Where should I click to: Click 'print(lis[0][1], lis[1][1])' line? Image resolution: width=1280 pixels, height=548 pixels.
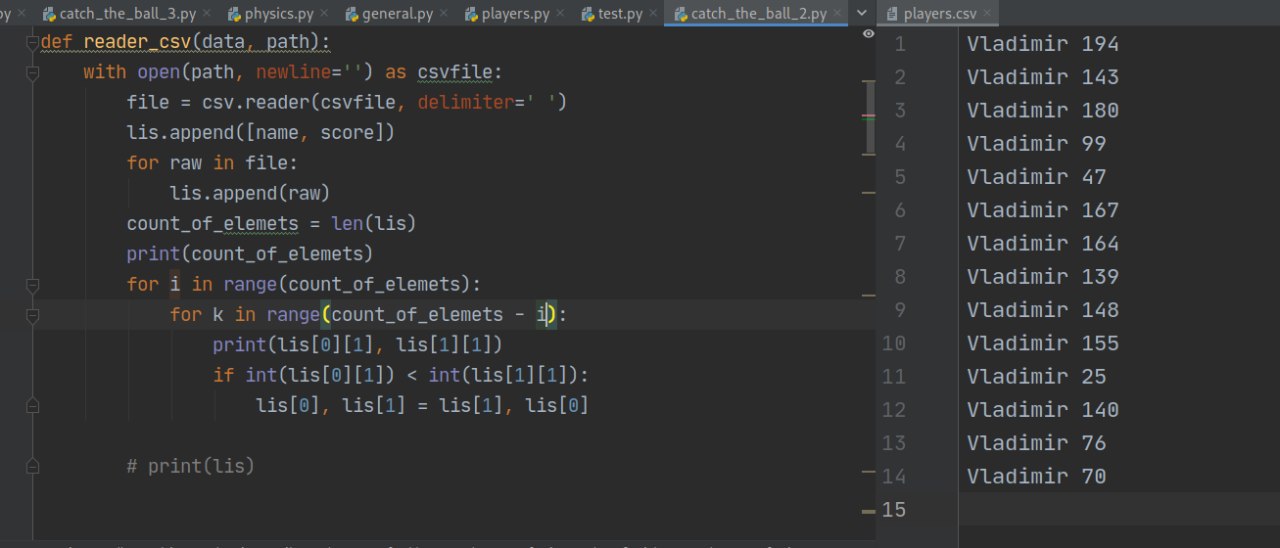(x=357, y=345)
